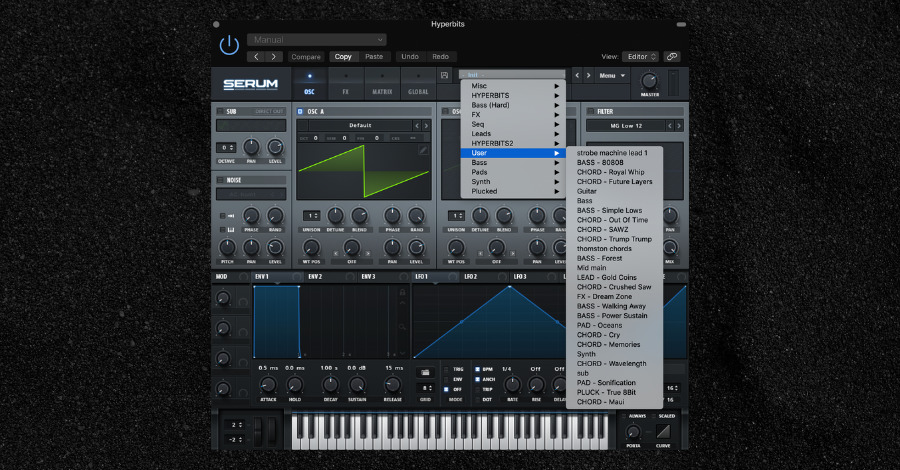Select previous filter type arrow

point(669,126)
